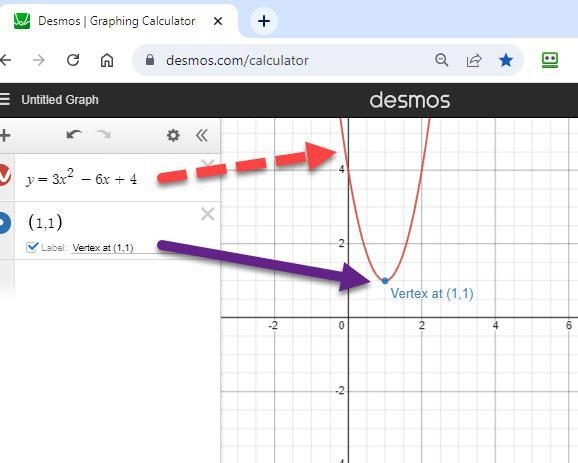Uncheck the Label checkbox for the point
Viewport: 578px width, 463px height.
(32, 247)
